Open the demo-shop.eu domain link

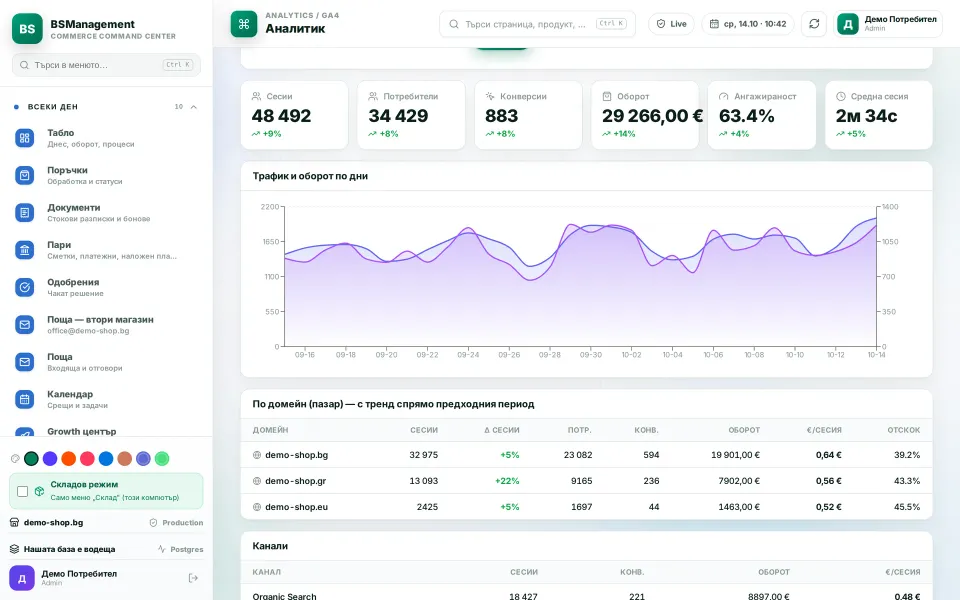tap(296, 507)
